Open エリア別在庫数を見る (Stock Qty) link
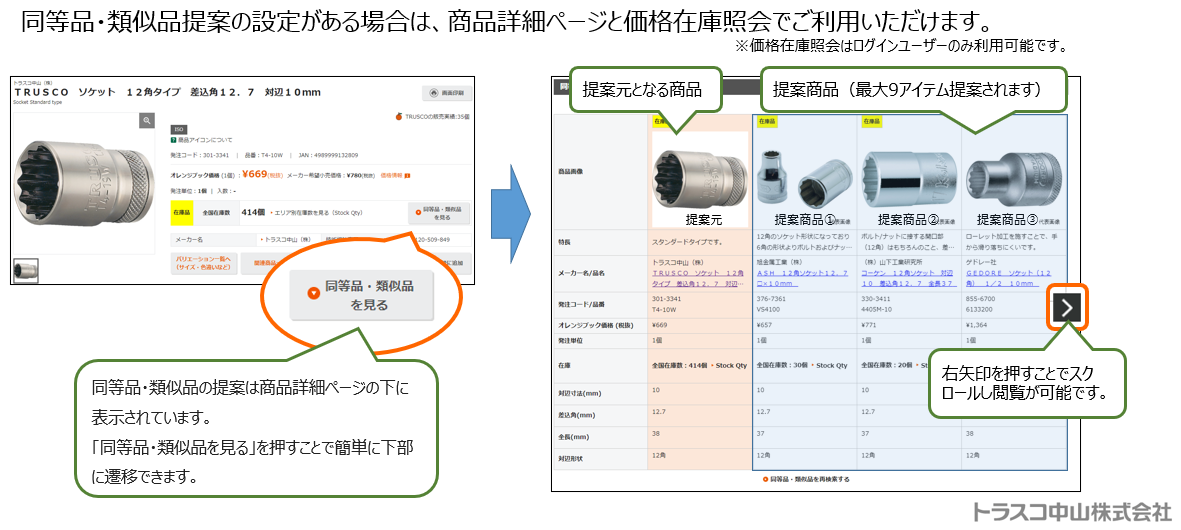This screenshot has width=1181, height=530. (317, 213)
